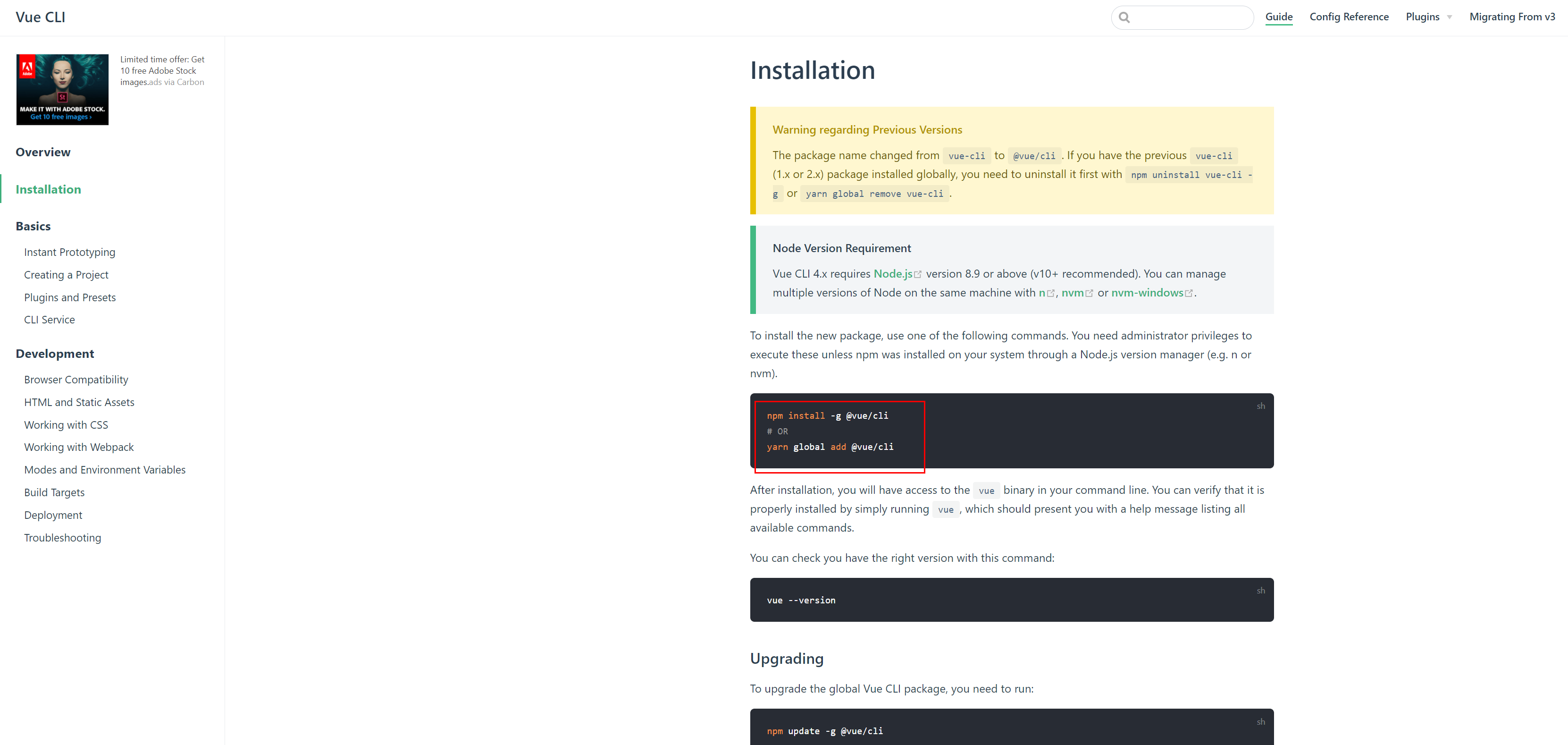Open Browser Compatibility page
This screenshot has width=1568, height=745.
click(76, 380)
